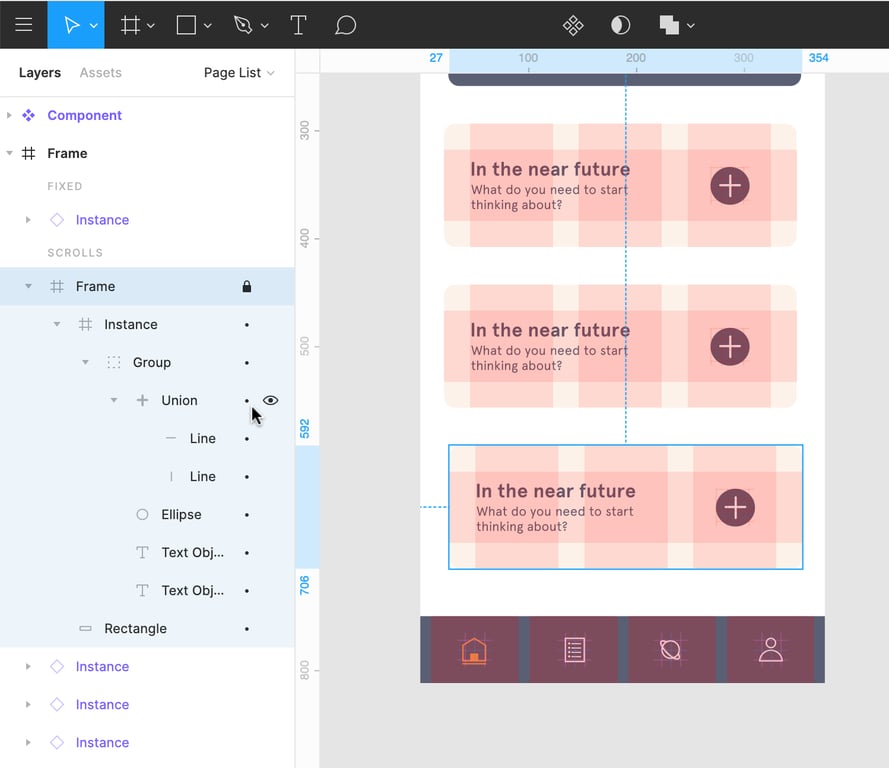Switch to the Layers tab

click(40, 73)
